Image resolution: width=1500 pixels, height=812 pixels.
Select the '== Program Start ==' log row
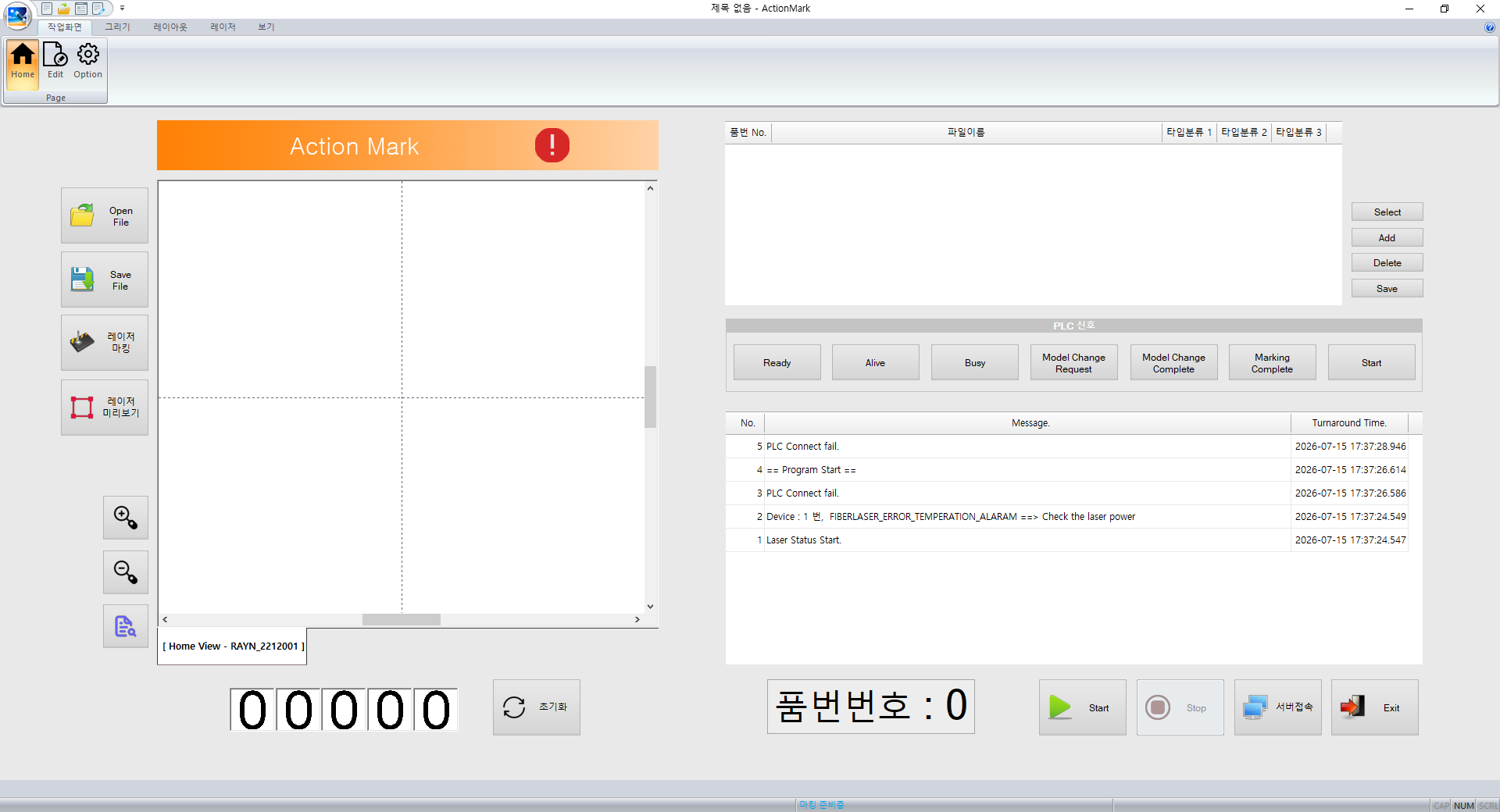click(1067, 470)
